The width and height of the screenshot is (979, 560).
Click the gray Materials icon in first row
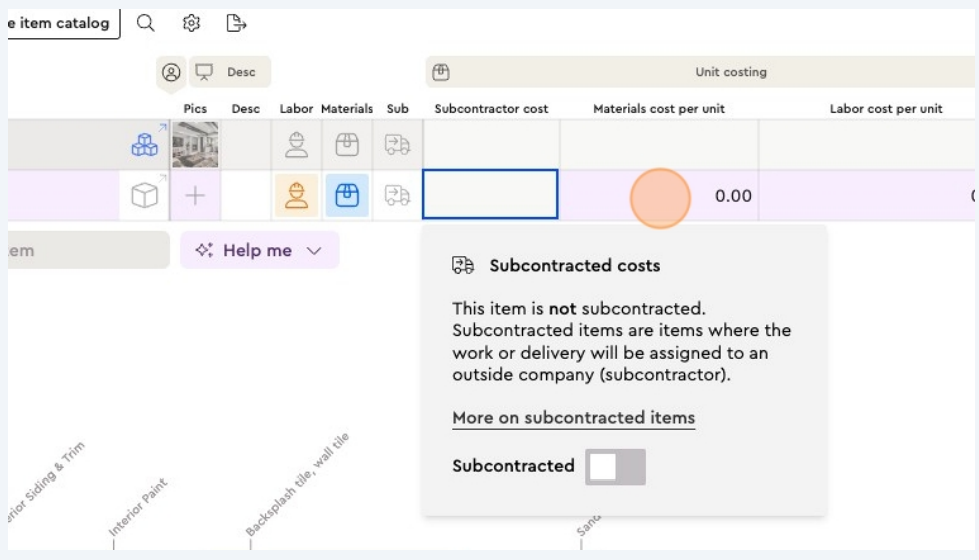click(x=346, y=145)
